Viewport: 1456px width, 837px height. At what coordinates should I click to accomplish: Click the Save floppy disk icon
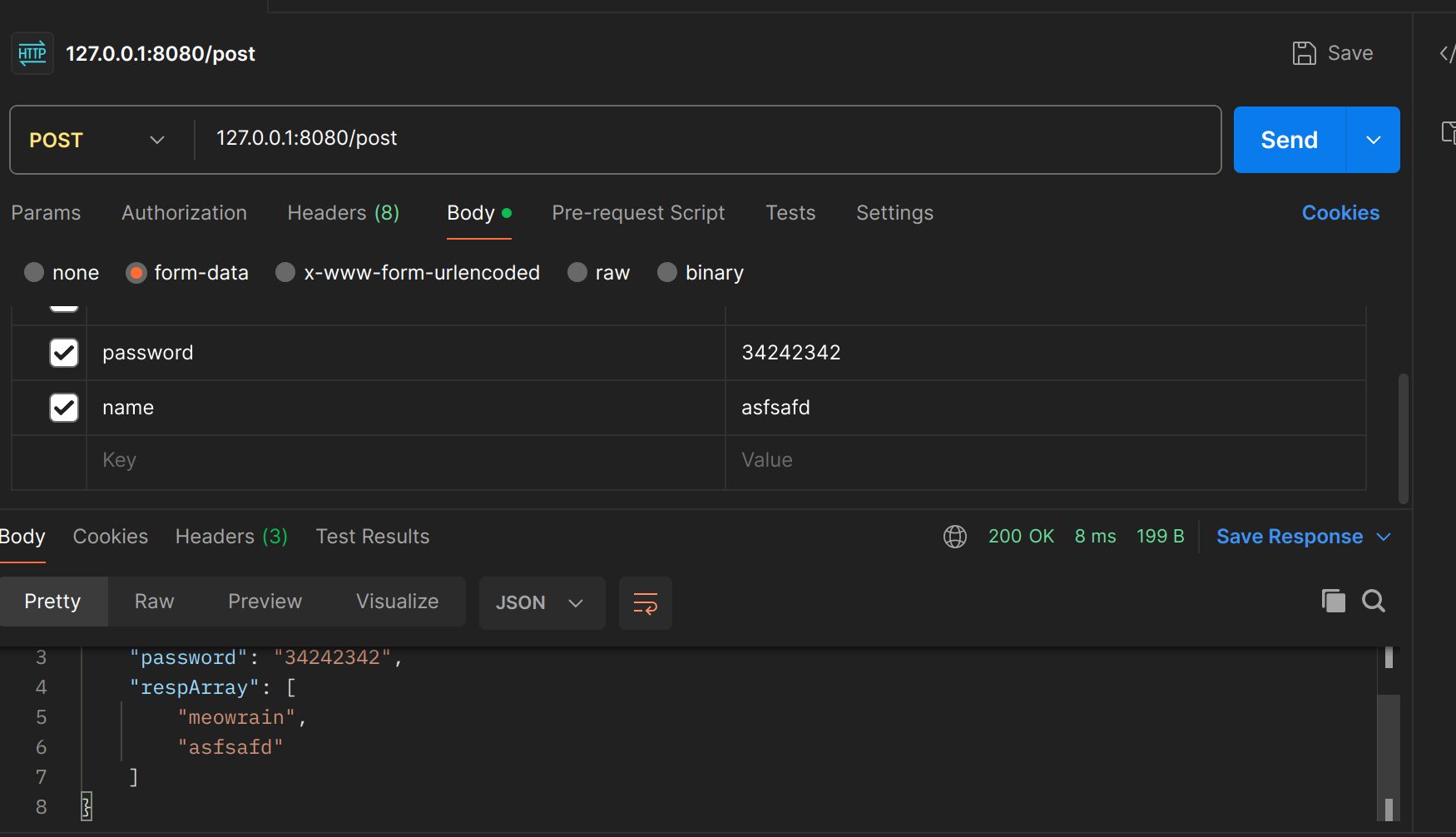1304,53
